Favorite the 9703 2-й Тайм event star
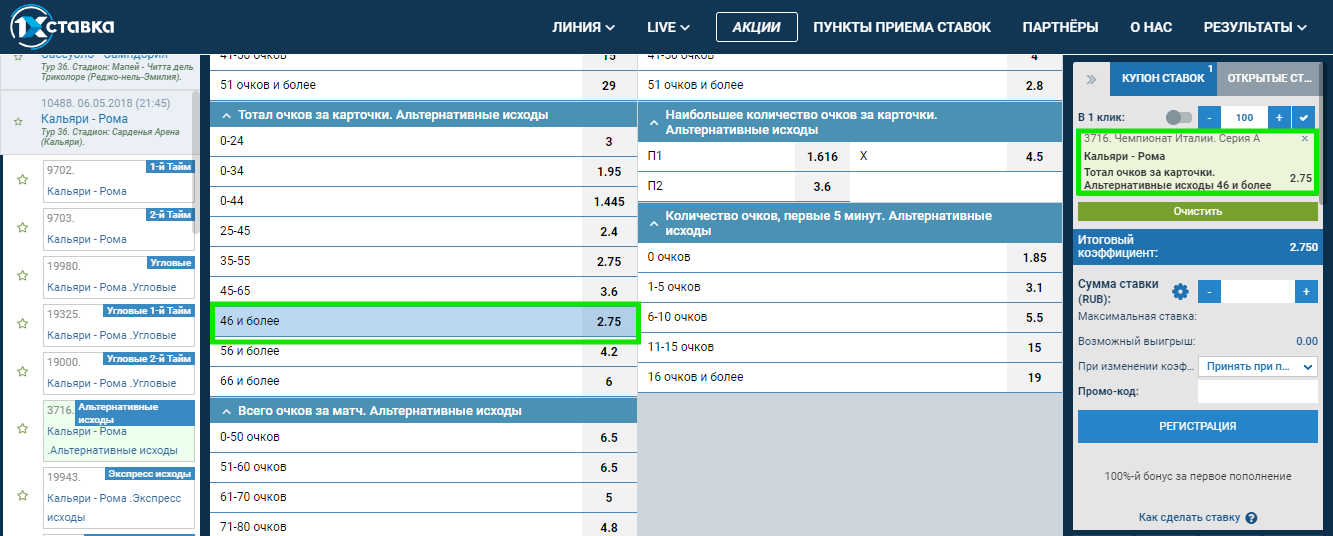Screen dimensions: 1333x536 (x=22, y=228)
